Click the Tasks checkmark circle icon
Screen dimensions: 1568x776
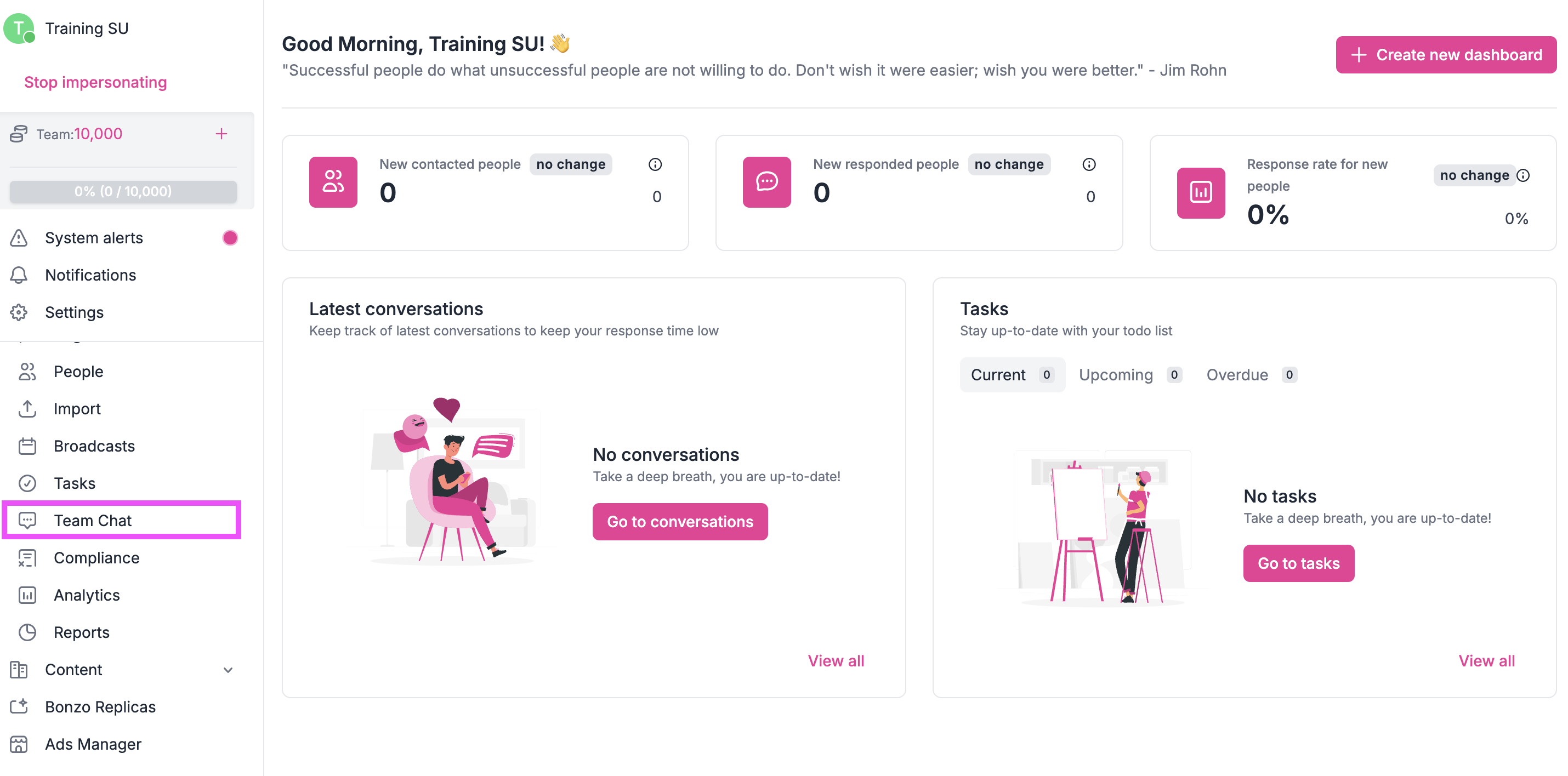coord(27,483)
